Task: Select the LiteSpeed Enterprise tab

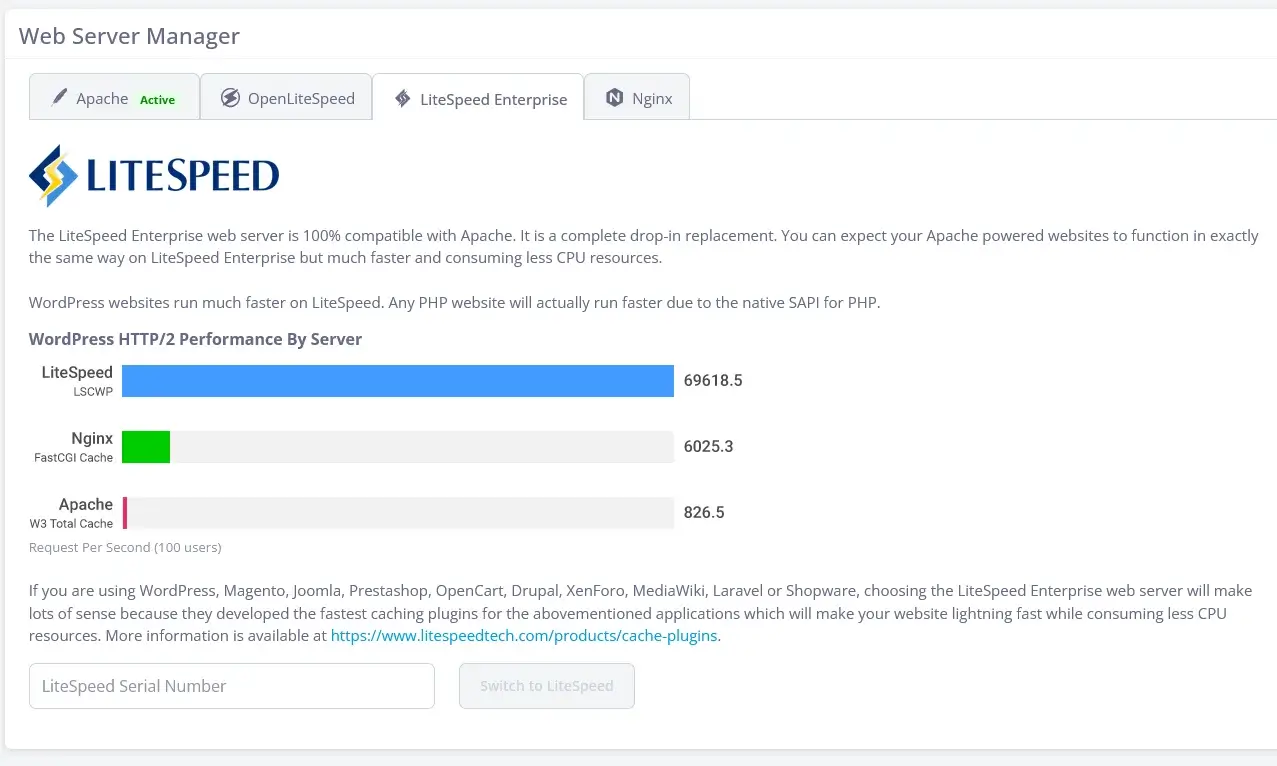Action: pyautogui.click(x=477, y=98)
